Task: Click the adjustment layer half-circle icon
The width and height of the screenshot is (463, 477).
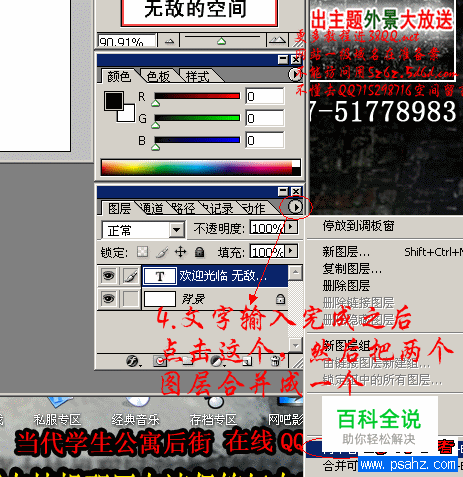Action: [x=216, y=361]
